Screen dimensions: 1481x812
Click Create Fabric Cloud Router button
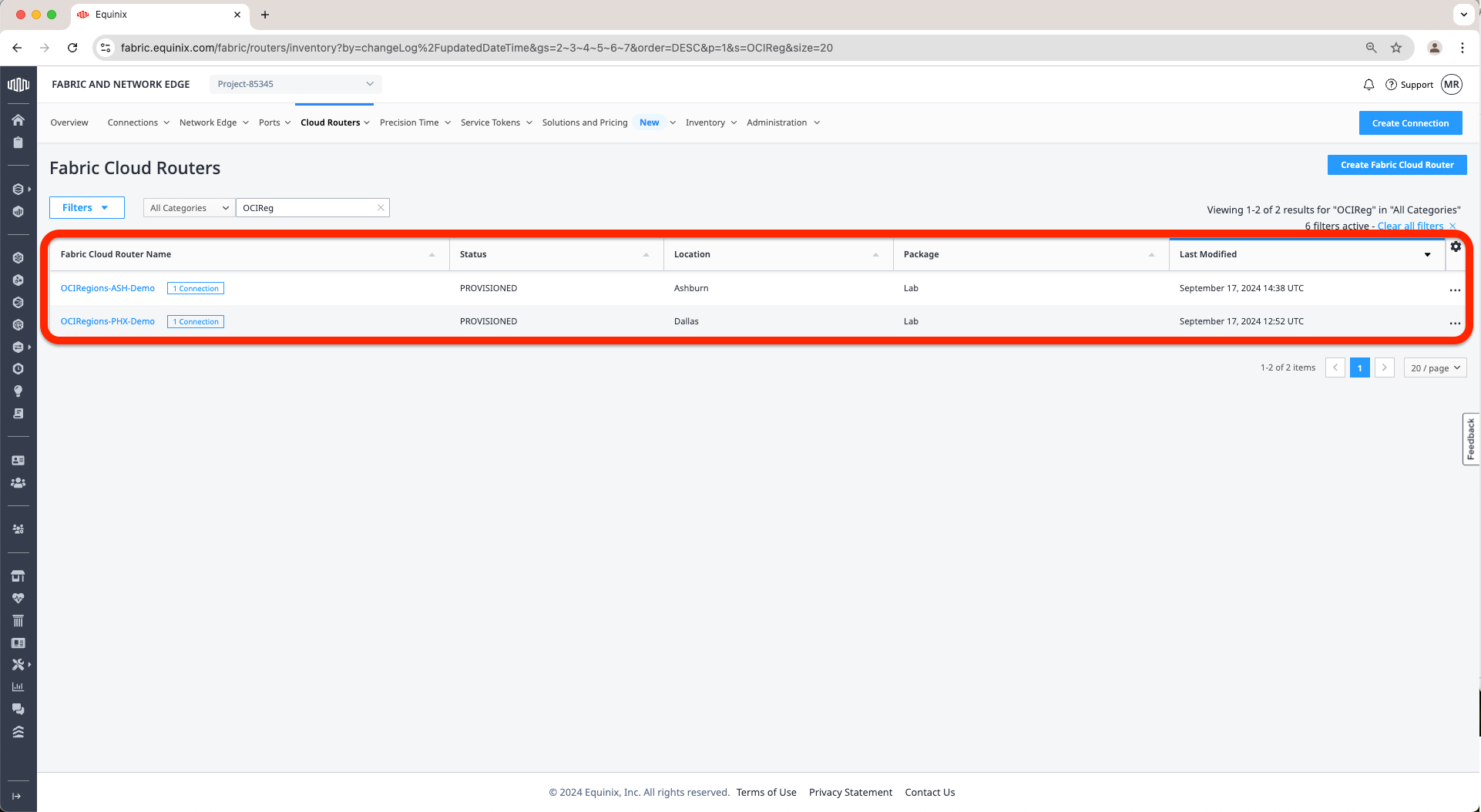(1396, 165)
